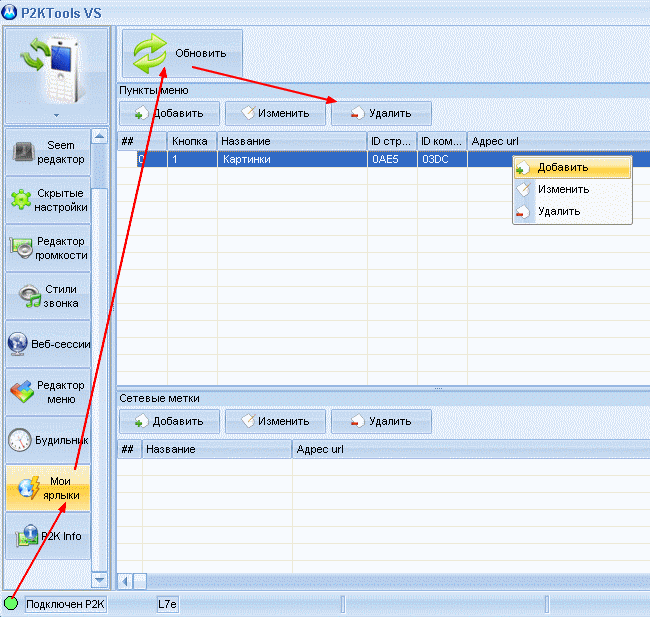The height and width of the screenshot is (617, 650).
Task: Click Добавить in Сетевые метки toolbar
Action: [x=169, y=421]
